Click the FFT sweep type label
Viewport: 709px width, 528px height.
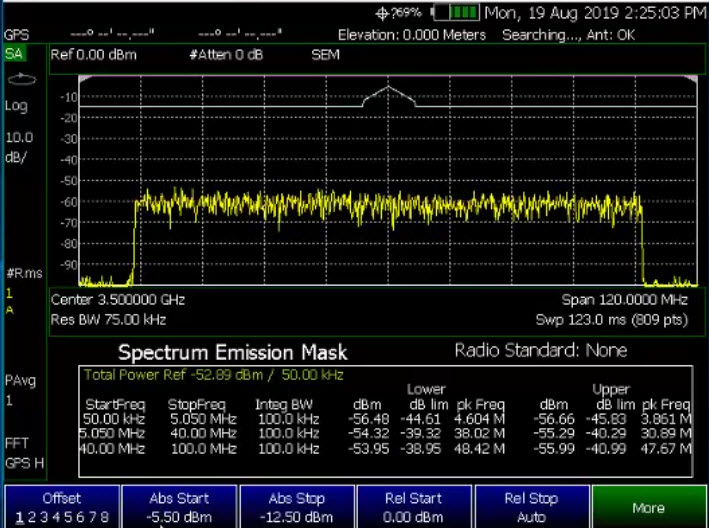click(17, 443)
